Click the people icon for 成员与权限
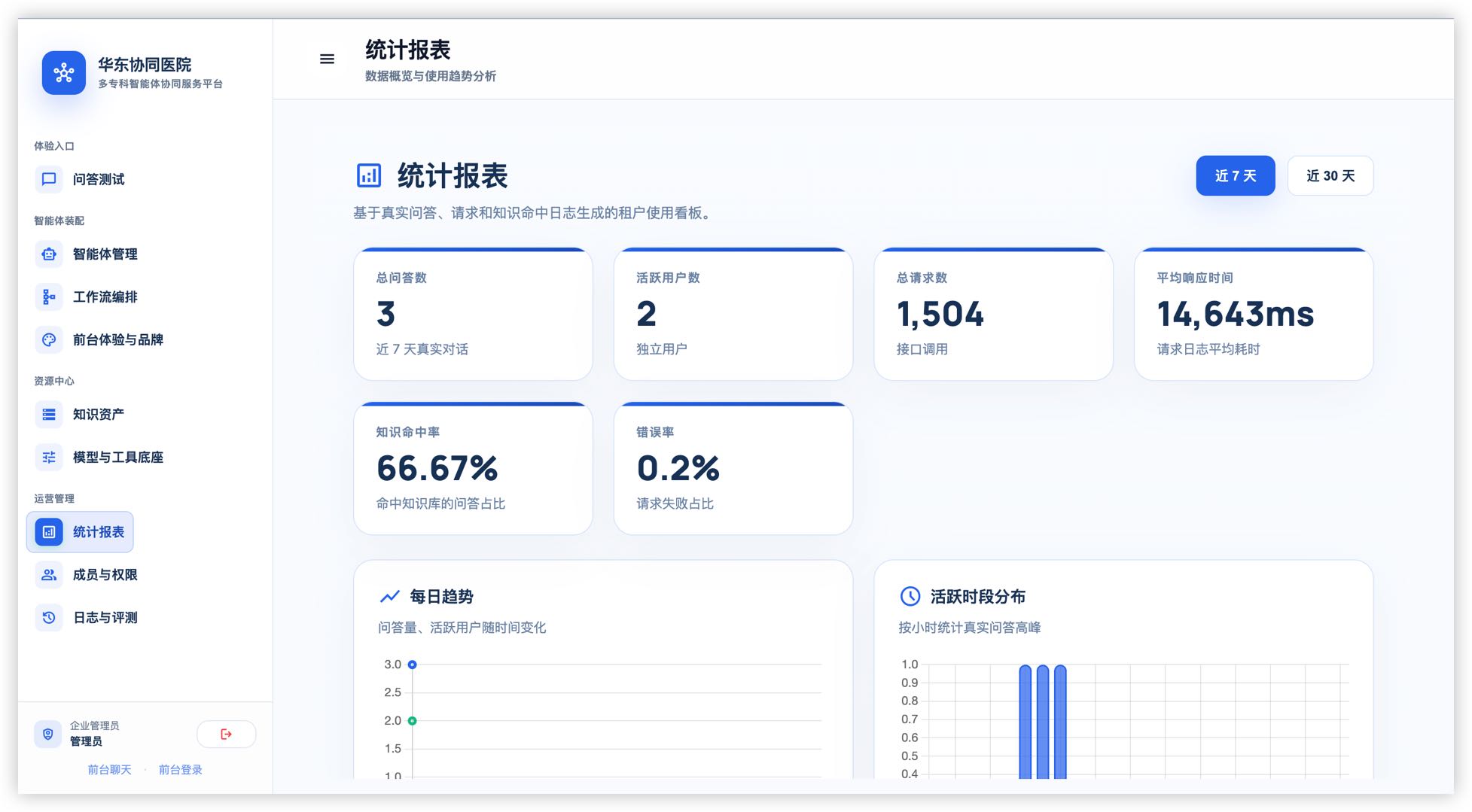Image resolution: width=1472 pixels, height=812 pixels. [x=49, y=575]
